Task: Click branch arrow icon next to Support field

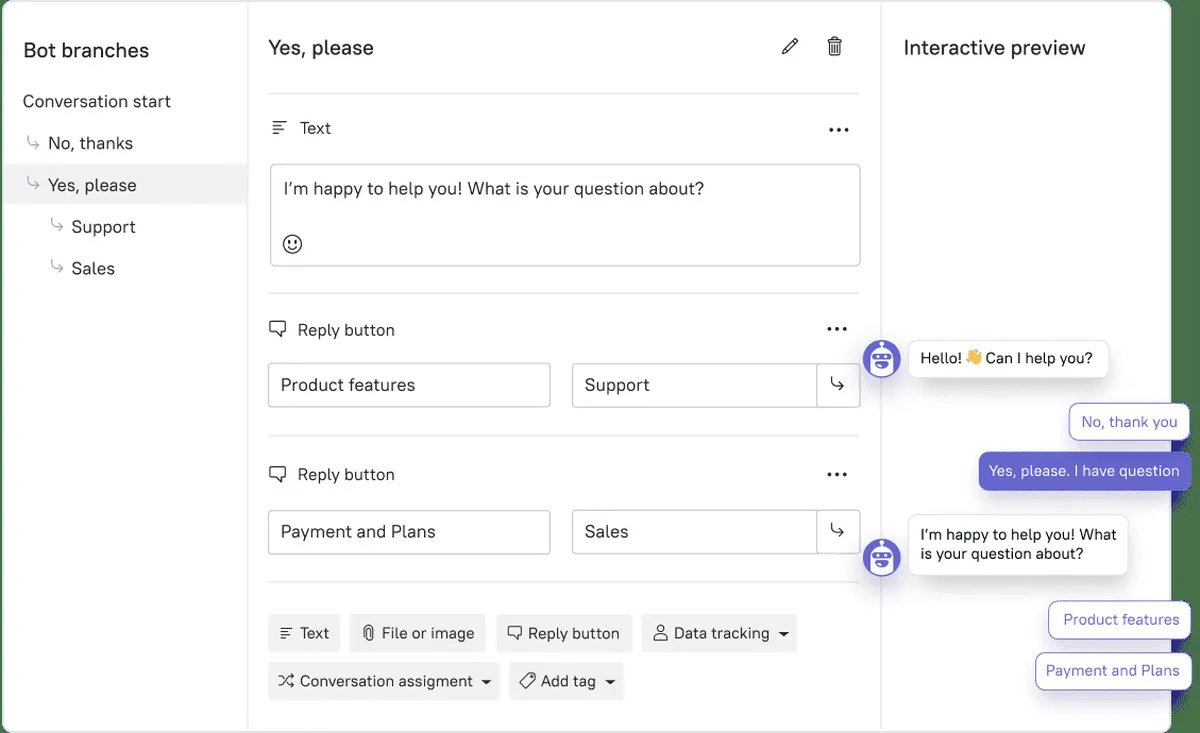Action: (838, 385)
